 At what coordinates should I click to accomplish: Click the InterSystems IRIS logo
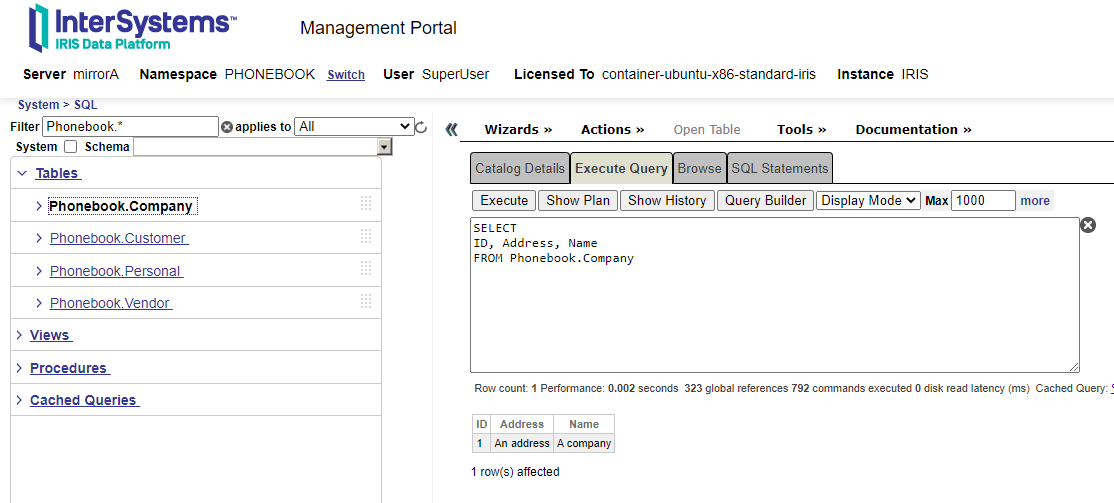point(132,28)
